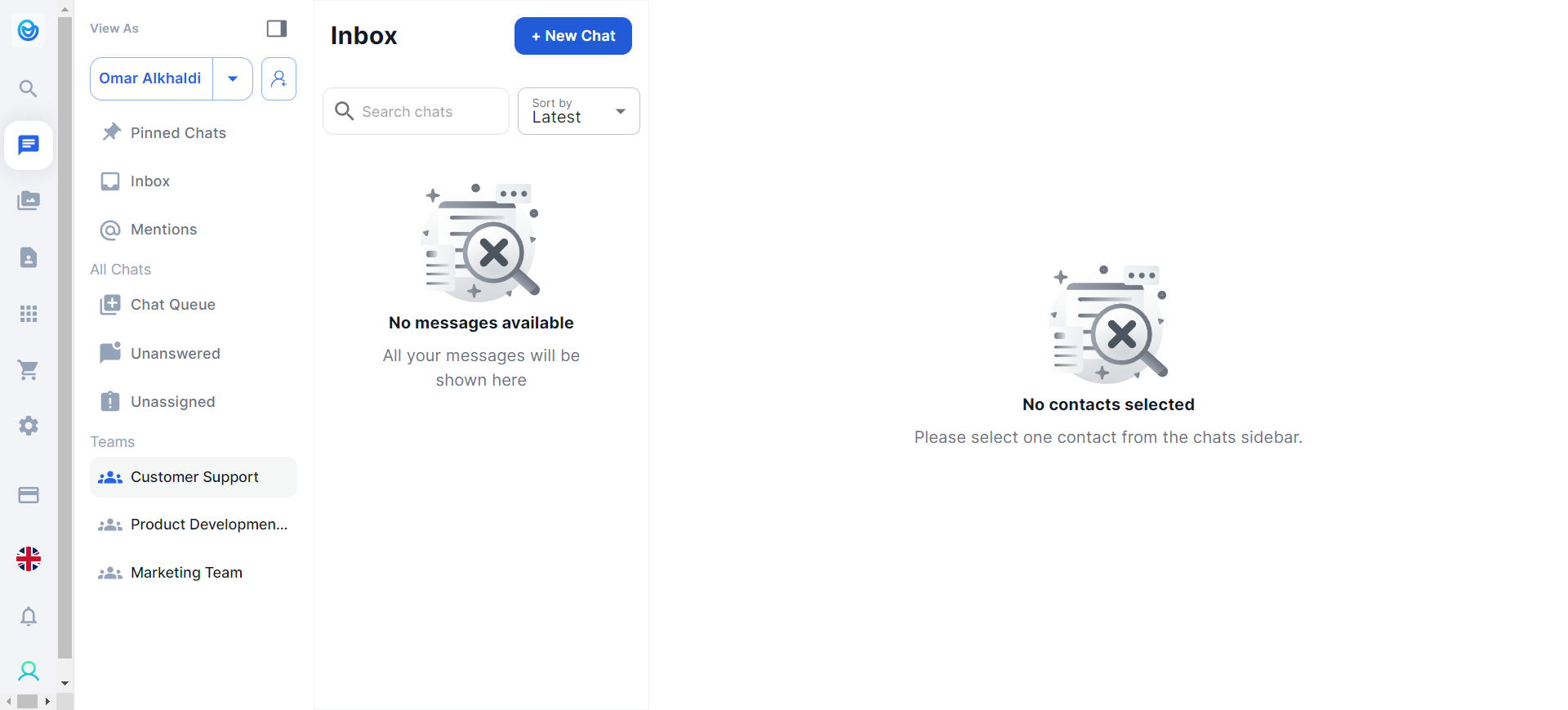Screen dimensions: 1568x710
Task: Click the notifications bell icon
Action: click(x=29, y=616)
